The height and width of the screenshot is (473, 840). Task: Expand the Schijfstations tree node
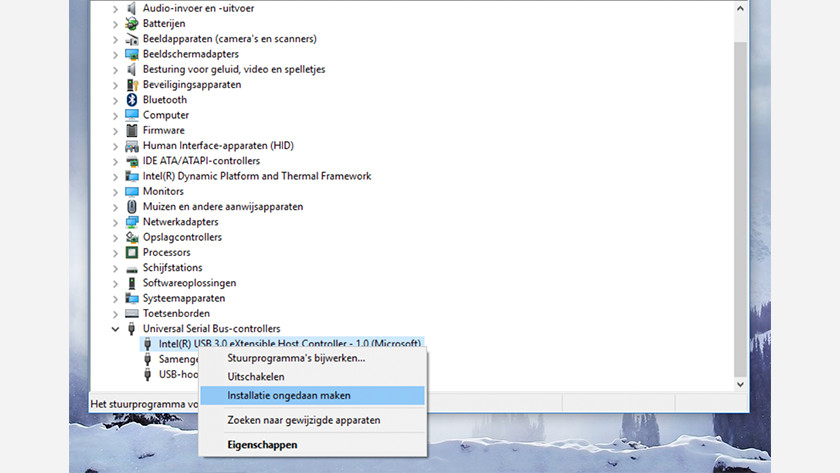coord(116,268)
